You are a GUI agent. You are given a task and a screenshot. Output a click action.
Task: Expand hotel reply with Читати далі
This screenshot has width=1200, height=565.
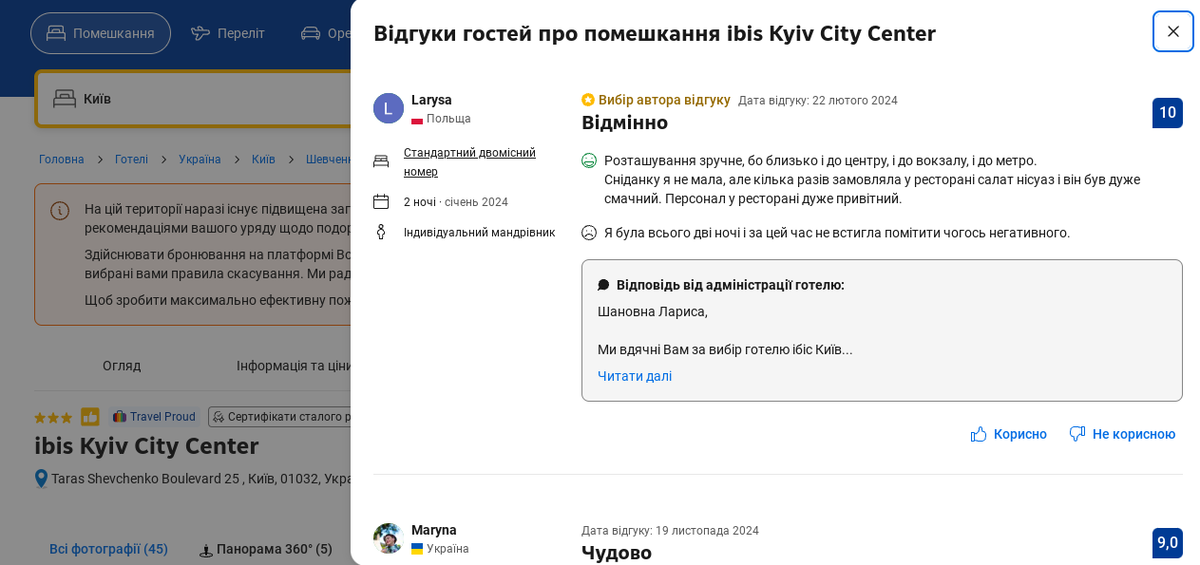click(635, 376)
